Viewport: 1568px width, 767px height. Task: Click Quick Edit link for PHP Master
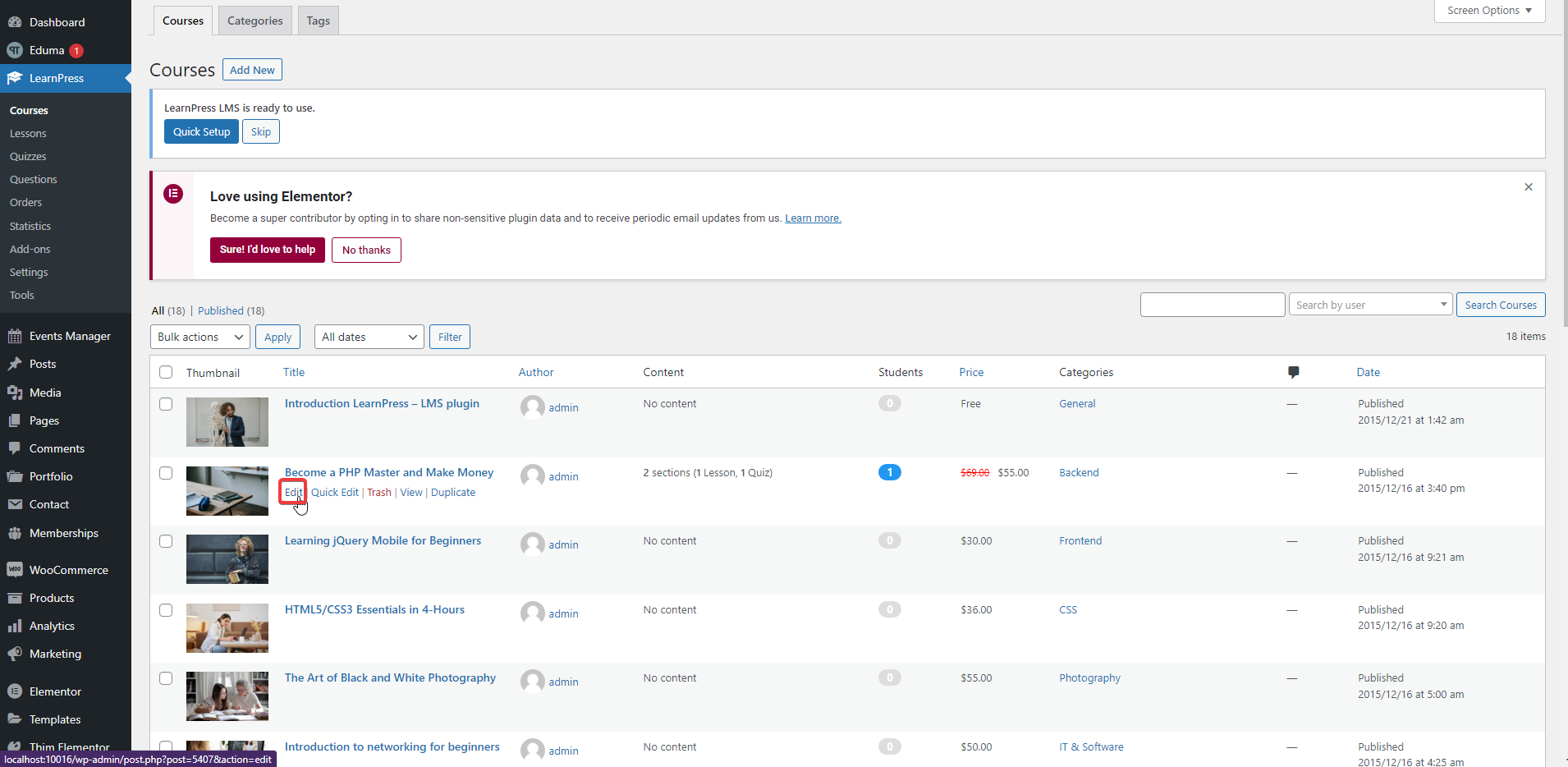pyautogui.click(x=335, y=492)
